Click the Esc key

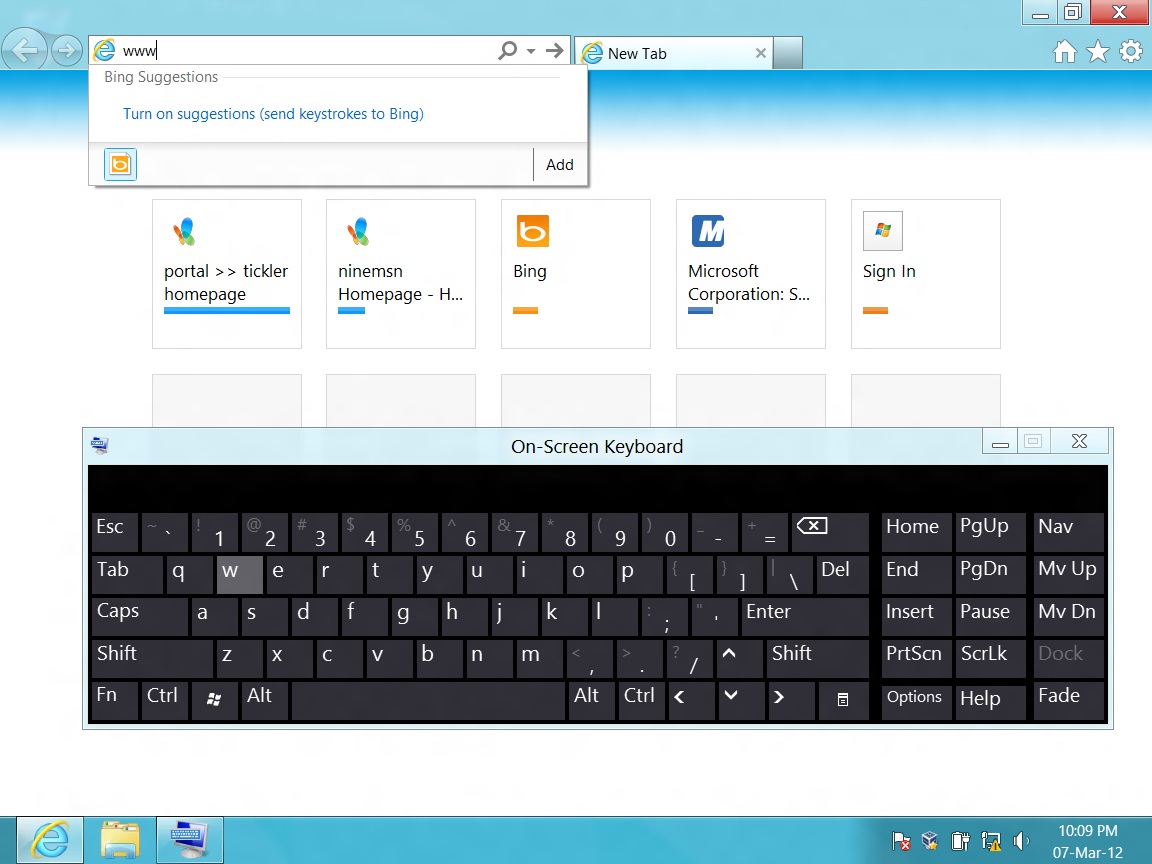pyautogui.click(x=115, y=533)
